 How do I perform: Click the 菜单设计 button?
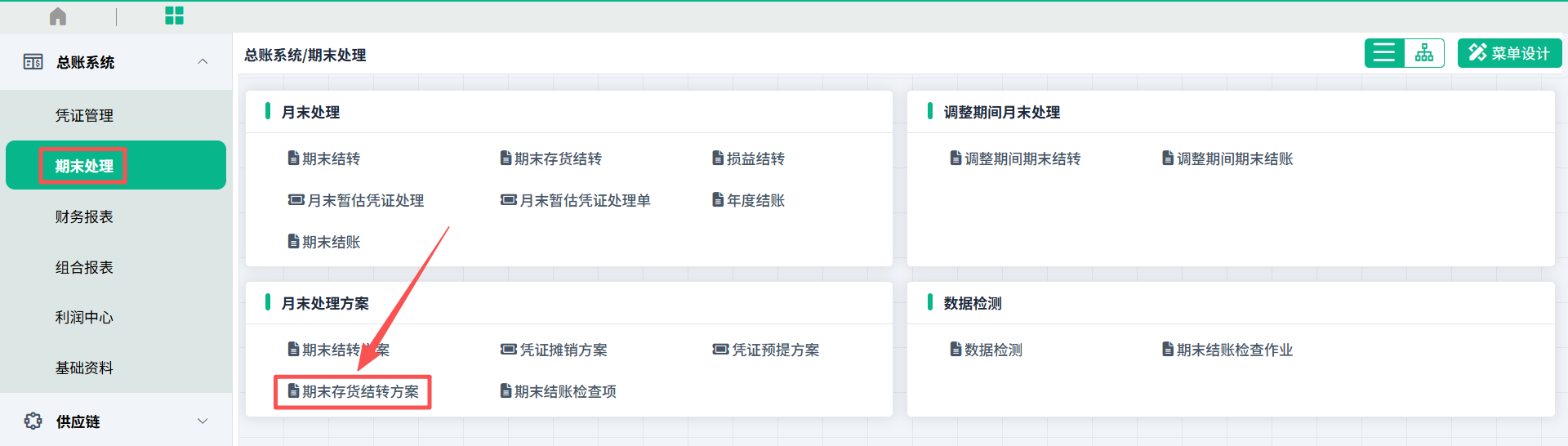point(1509,53)
